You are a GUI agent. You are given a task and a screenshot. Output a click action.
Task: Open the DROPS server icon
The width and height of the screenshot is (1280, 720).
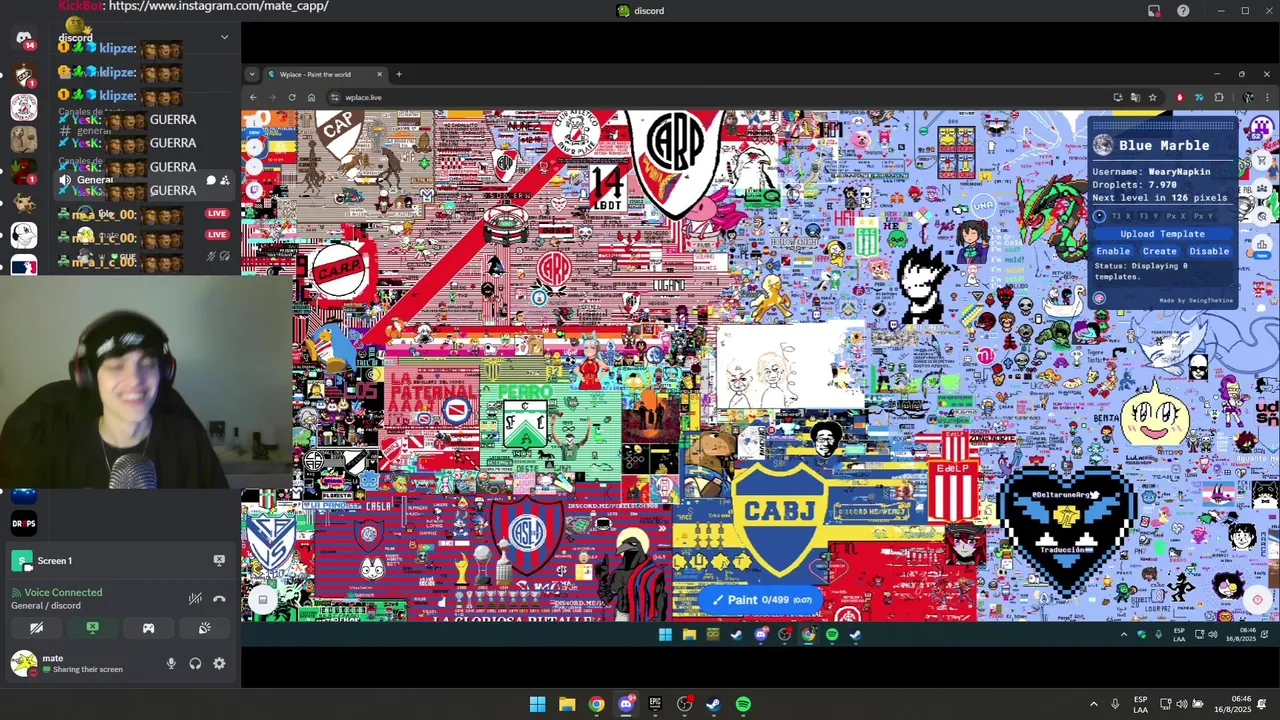click(24, 523)
